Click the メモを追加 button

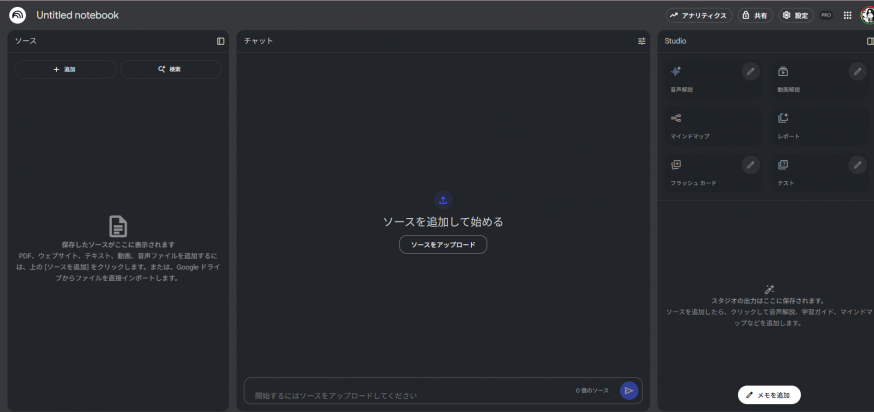[x=769, y=395]
